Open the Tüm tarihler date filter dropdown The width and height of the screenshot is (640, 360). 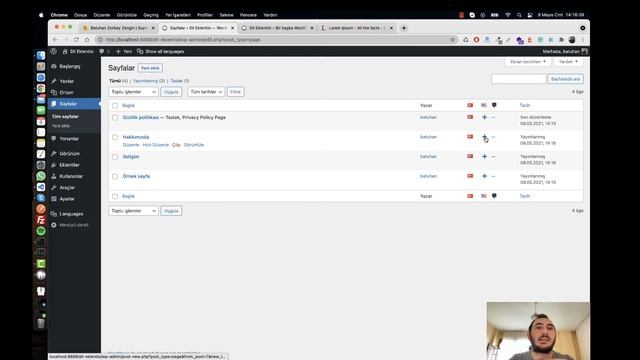tap(206, 92)
